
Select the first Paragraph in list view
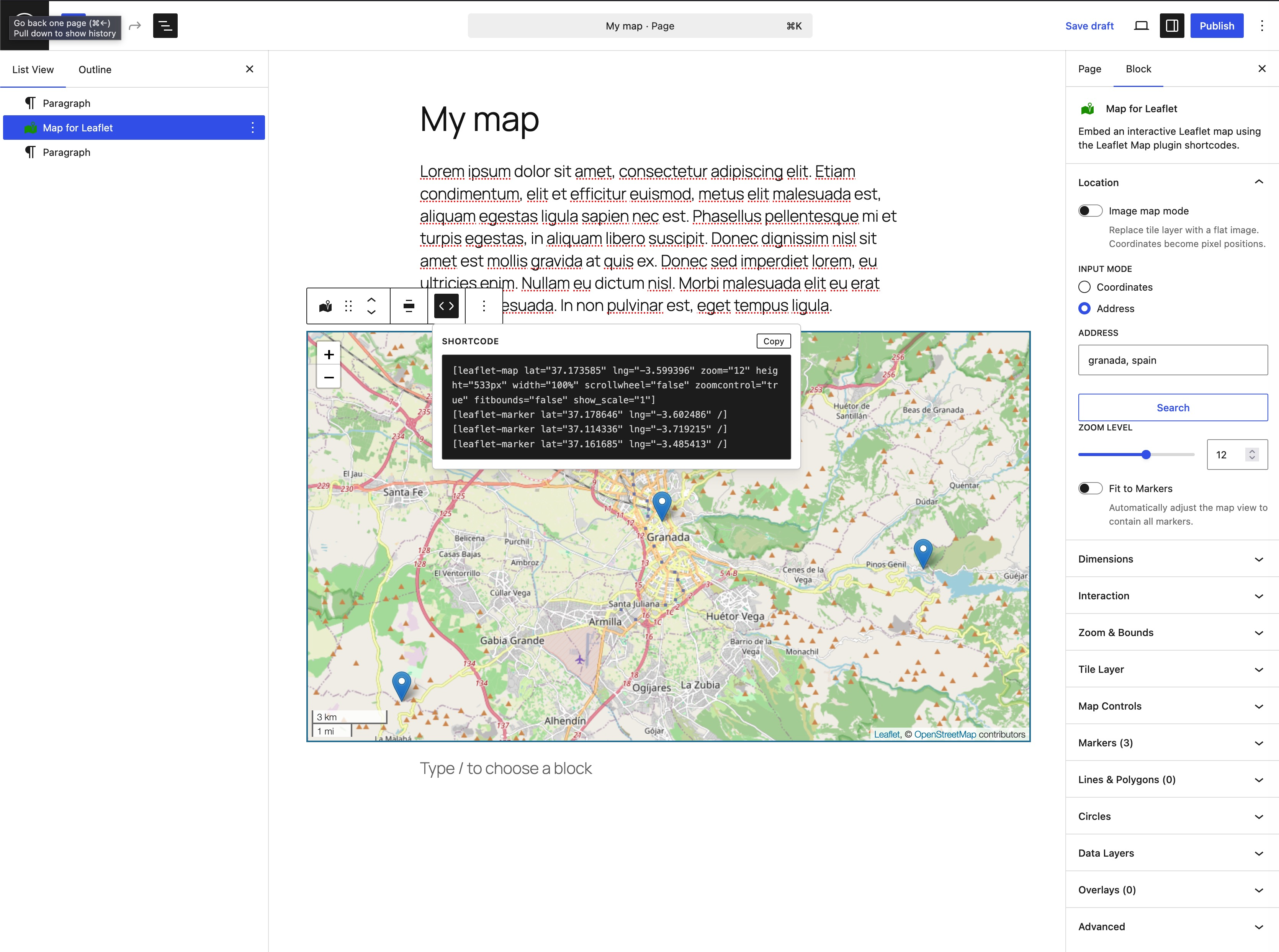[134, 103]
